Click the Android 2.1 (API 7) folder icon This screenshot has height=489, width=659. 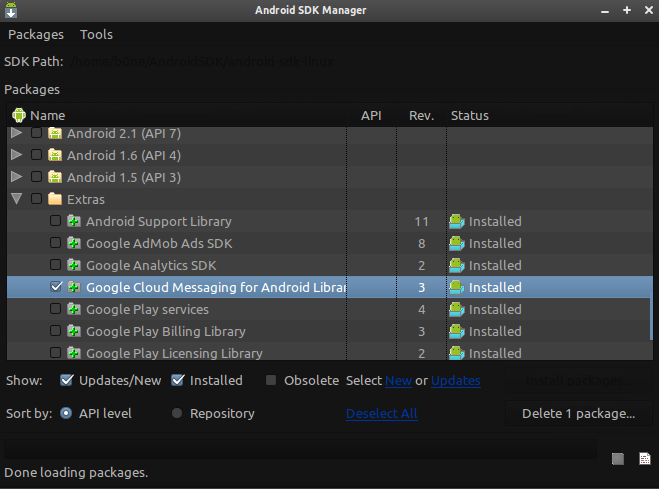click(55, 133)
